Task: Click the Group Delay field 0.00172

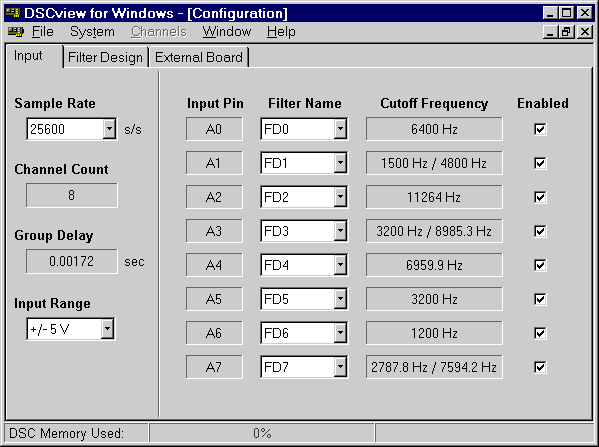Action: [x=72, y=261]
